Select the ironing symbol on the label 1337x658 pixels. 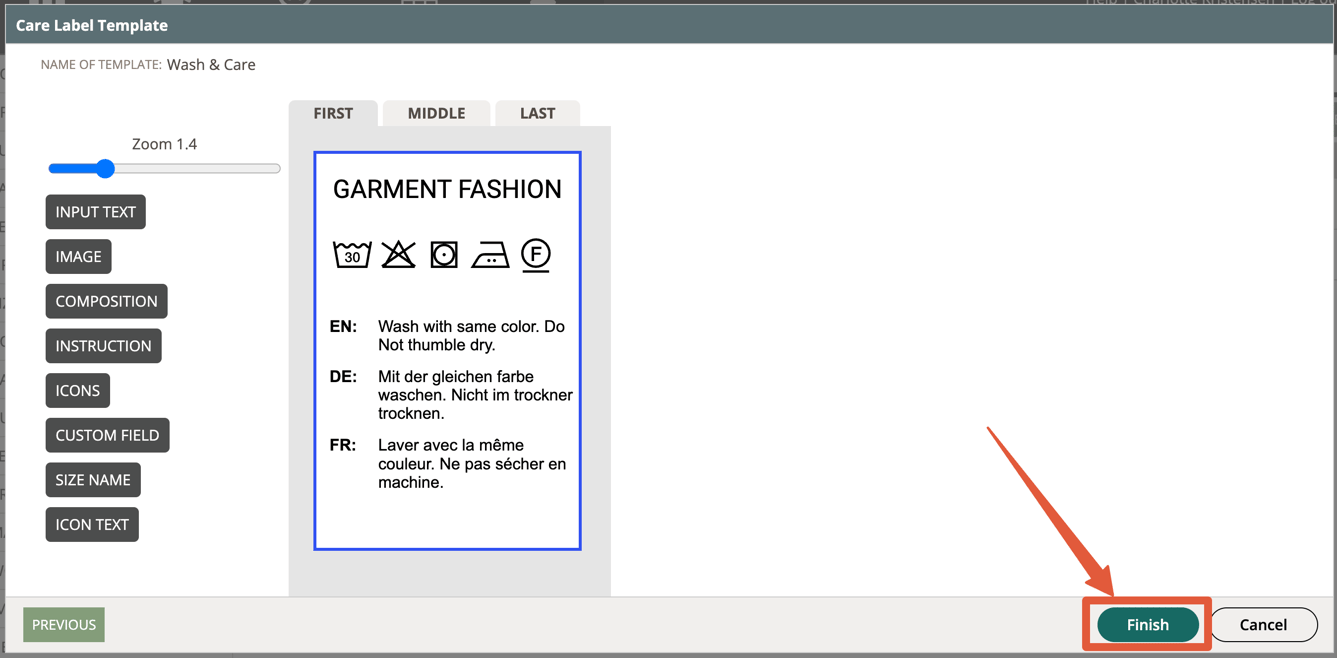tap(490, 256)
